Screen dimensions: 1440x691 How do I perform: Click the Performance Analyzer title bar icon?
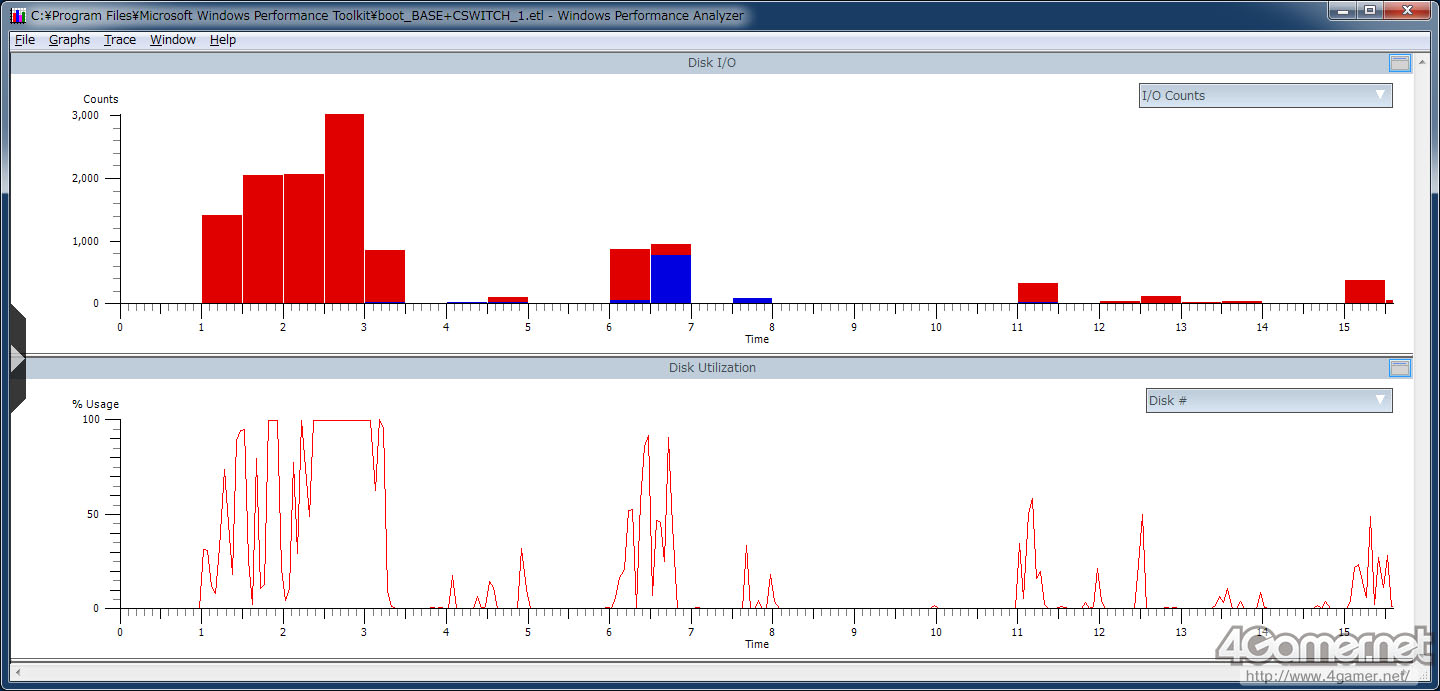pyautogui.click(x=18, y=15)
